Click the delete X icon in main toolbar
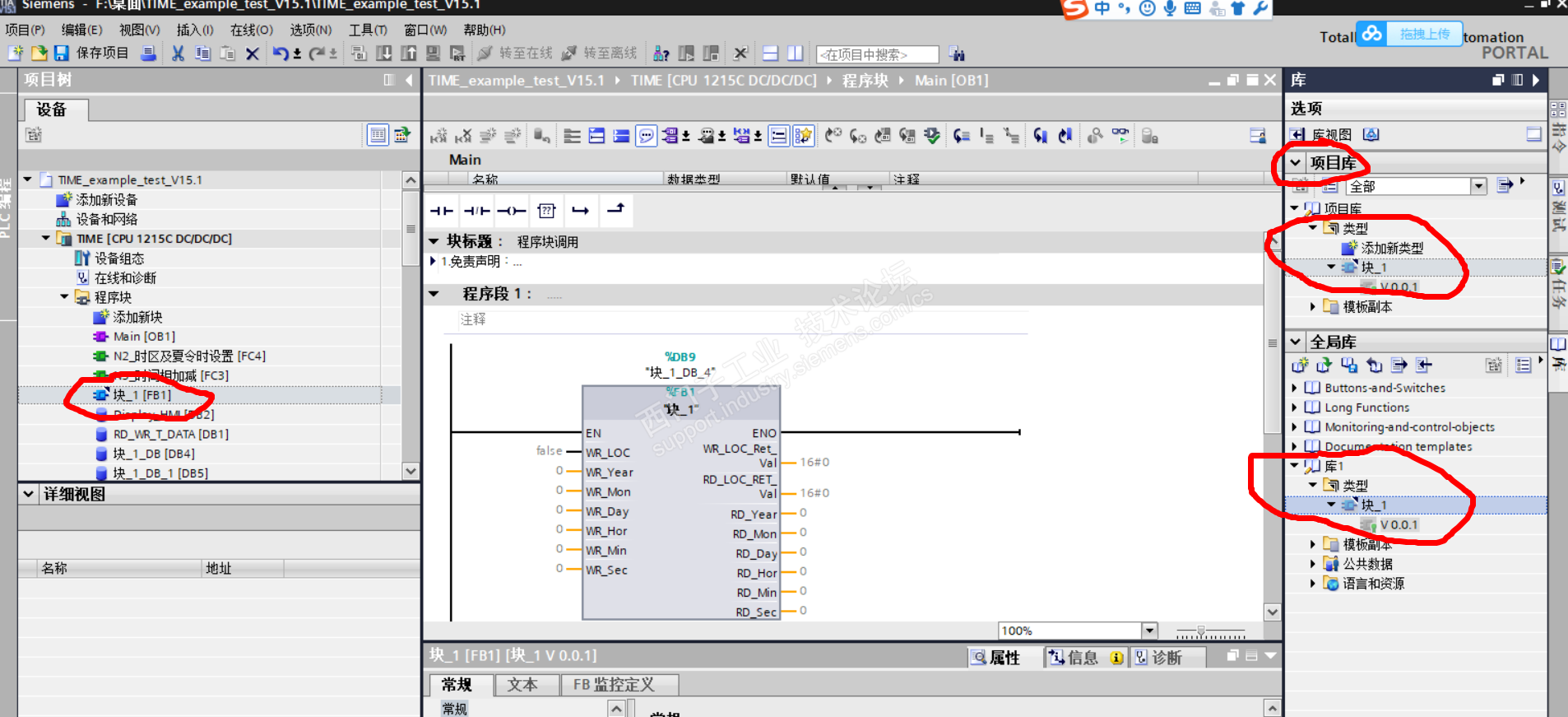This screenshot has width=1568, height=717. coord(253,54)
